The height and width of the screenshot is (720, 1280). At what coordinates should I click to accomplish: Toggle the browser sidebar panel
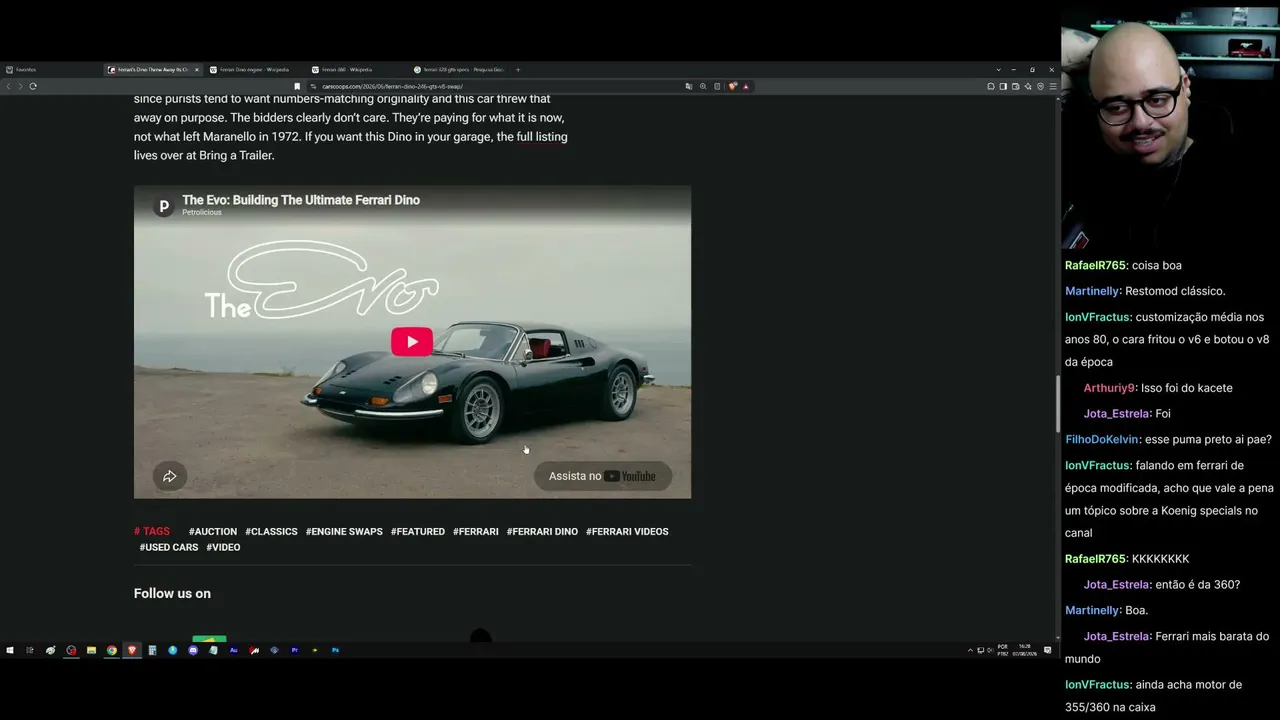click(x=1003, y=86)
